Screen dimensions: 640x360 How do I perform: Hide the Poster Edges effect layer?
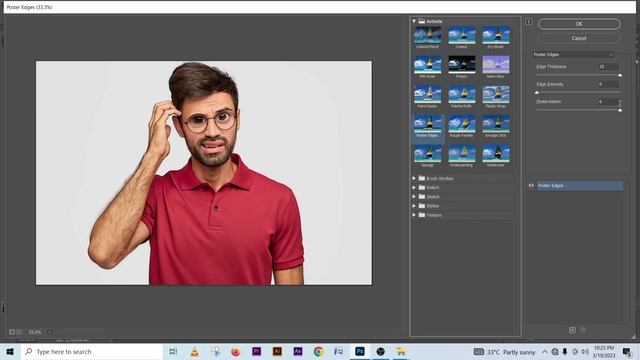tap(531, 186)
